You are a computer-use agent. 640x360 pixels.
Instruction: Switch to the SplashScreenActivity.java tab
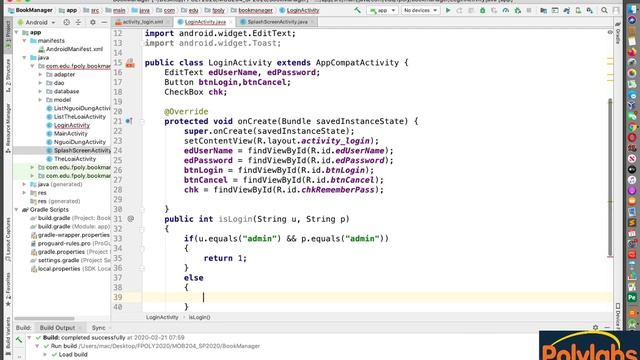click(x=278, y=22)
